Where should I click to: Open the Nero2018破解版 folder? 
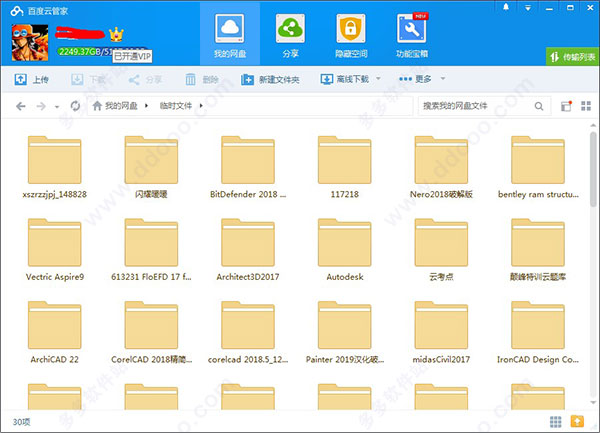[441, 167]
